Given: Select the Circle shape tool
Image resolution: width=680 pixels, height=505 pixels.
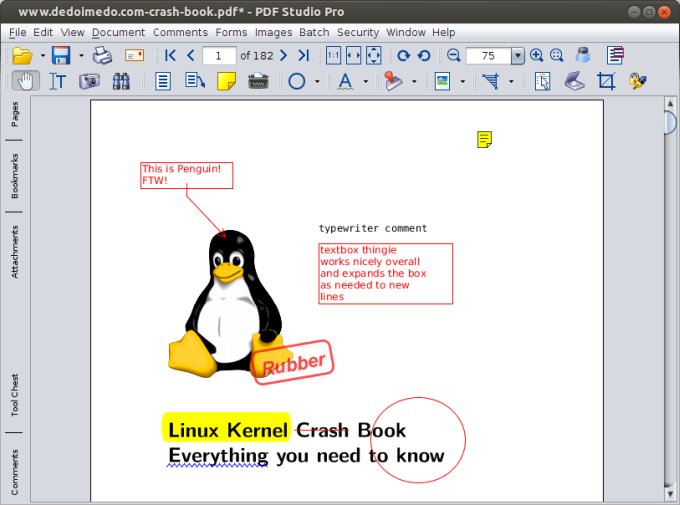Looking at the screenshot, I should [297, 81].
